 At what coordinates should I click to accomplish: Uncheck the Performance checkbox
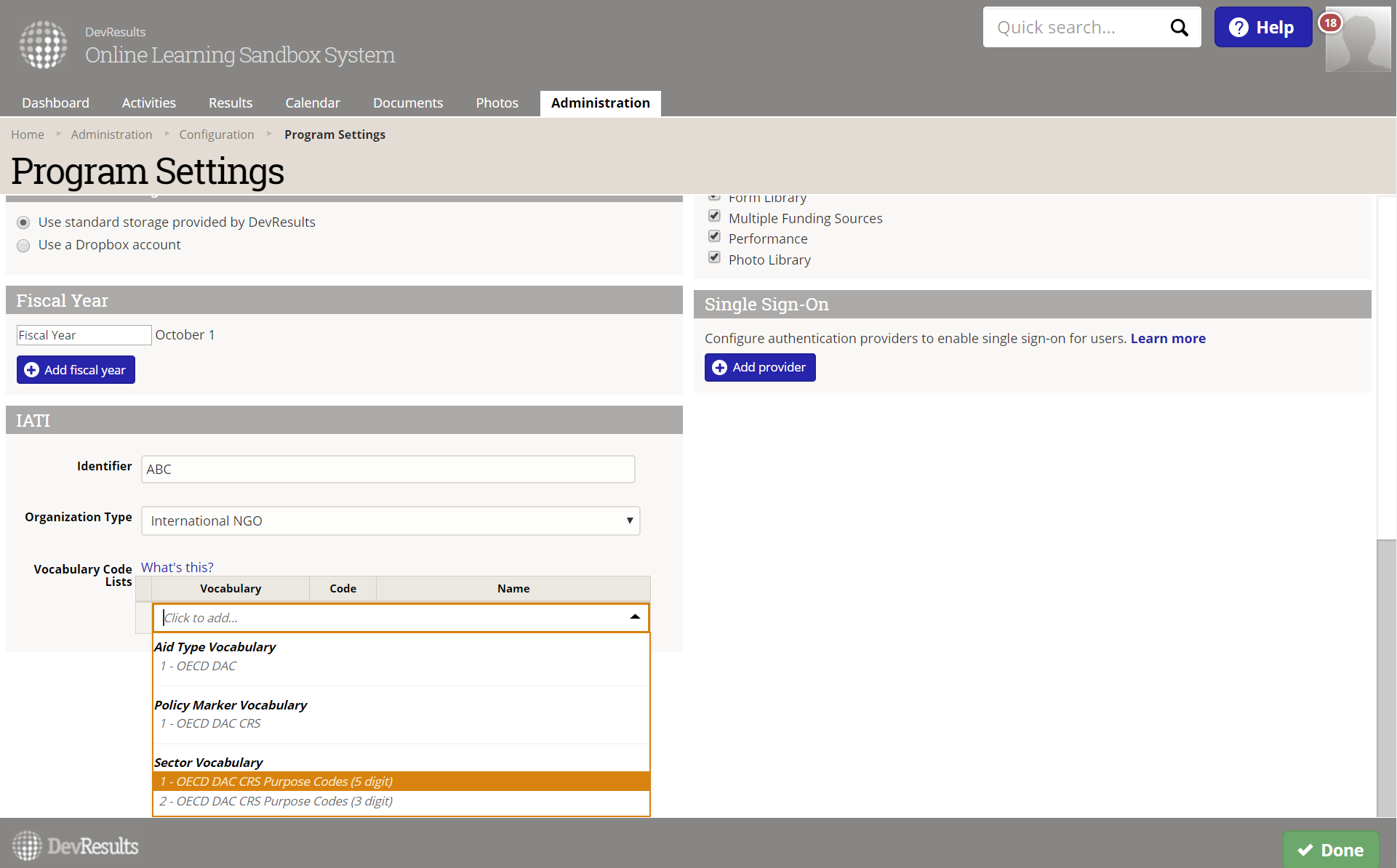714,237
